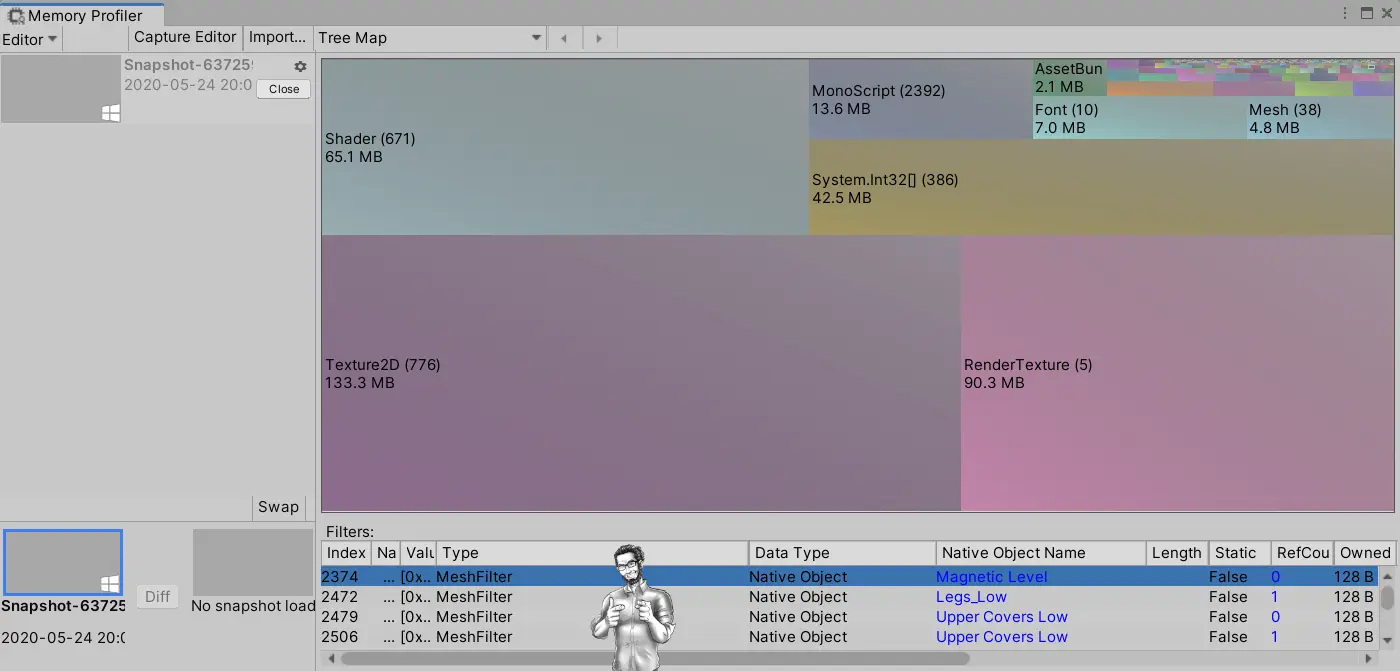The image size is (1400, 671).
Task: Open the Magnetic Level object link
Action: [x=991, y=576]
